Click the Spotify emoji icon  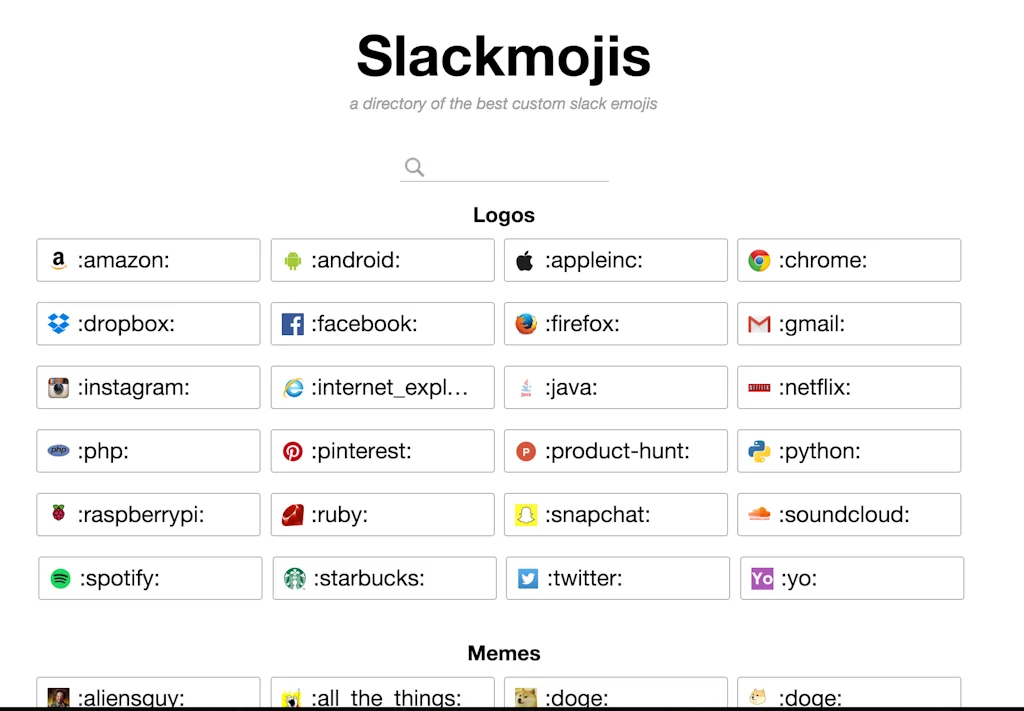60,578
